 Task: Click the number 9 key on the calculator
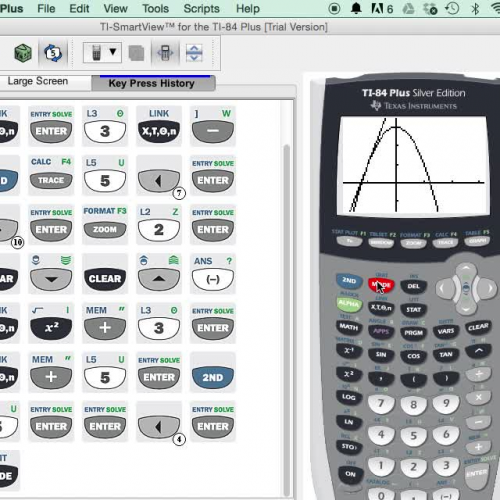(x=446, y=403)
